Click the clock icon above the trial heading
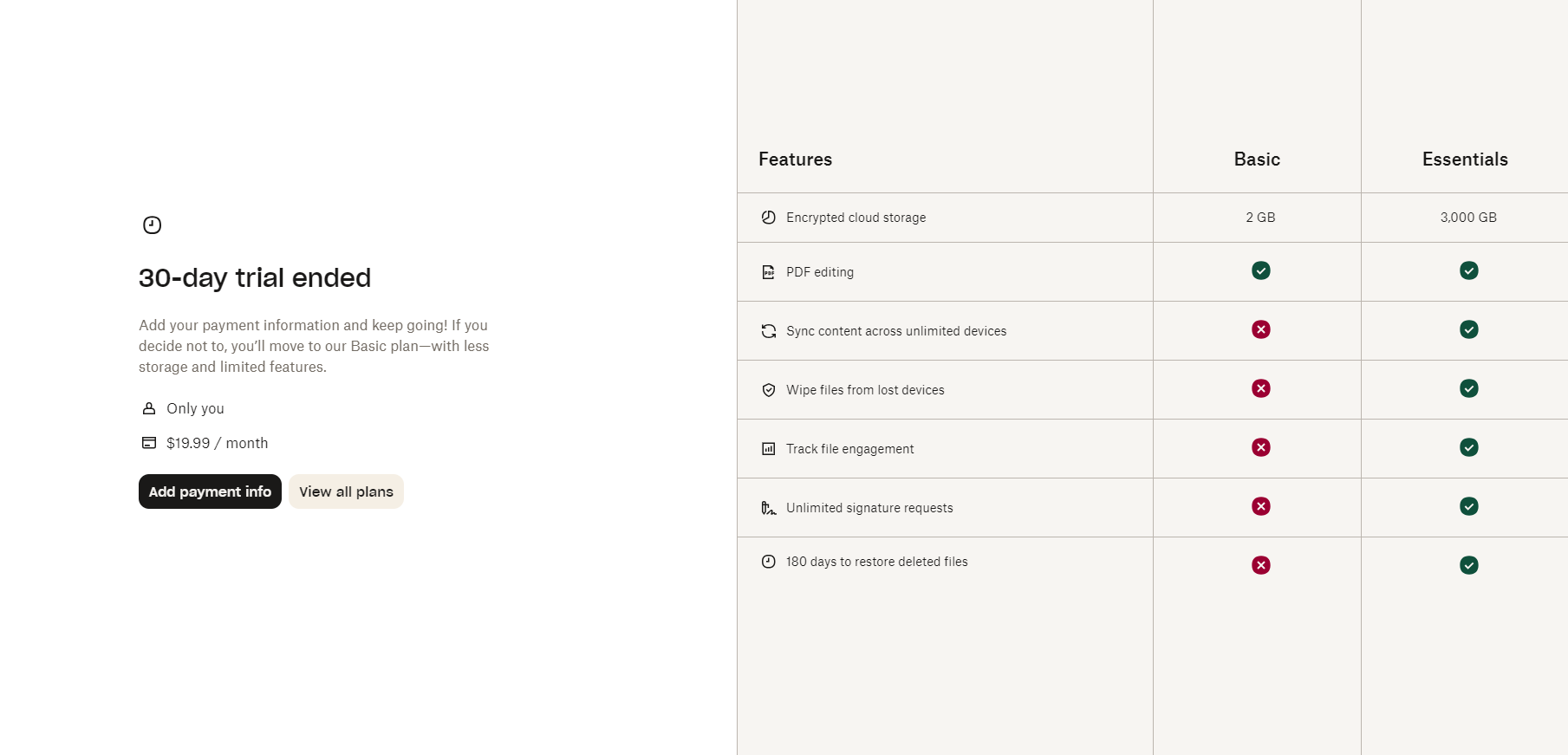Image resolution: width=1568 pixels, height=755 pixels. pyautogui.click(x=152, y=225)
